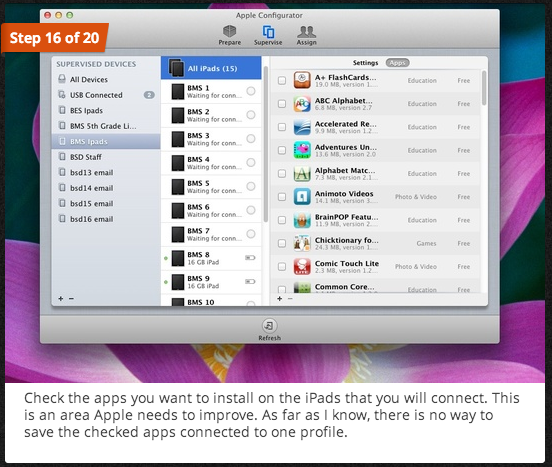Switch to the Supervise section
The image size is (552, 467).
pos(268,35)
